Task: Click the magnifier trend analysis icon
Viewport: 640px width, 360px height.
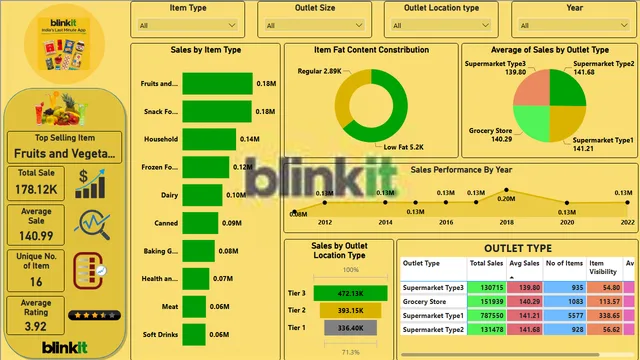Action: coord(93,224)
